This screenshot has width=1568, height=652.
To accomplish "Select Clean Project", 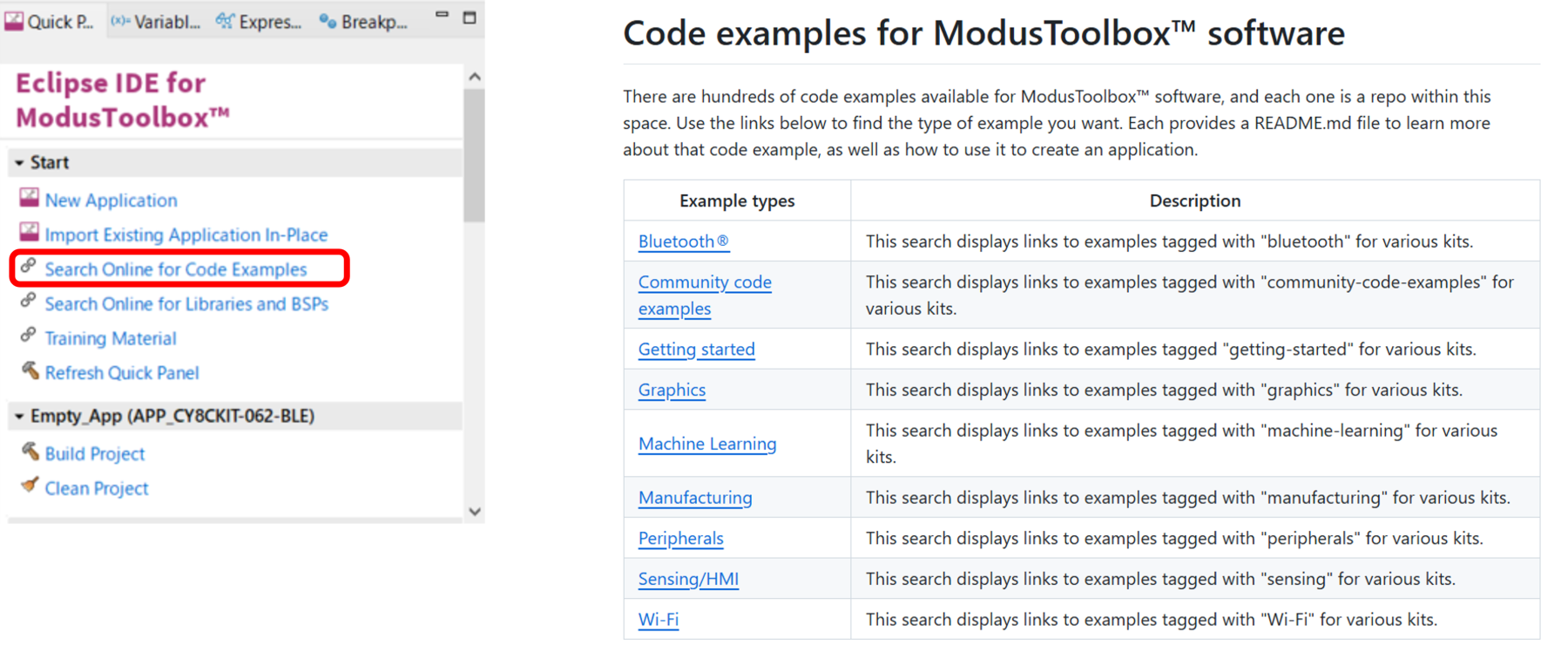I will click(x=97, y=489).
